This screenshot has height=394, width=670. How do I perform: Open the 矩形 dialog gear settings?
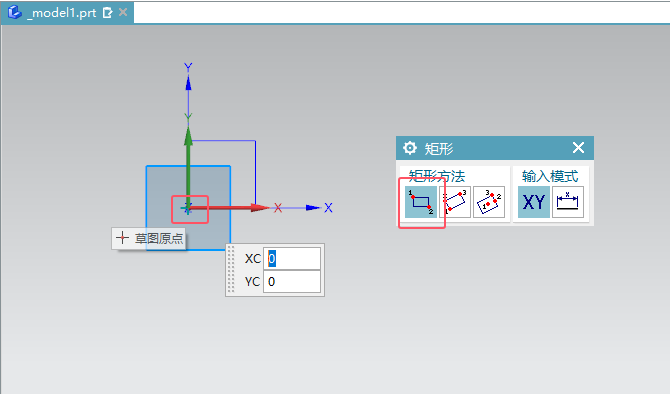(410, 148)
